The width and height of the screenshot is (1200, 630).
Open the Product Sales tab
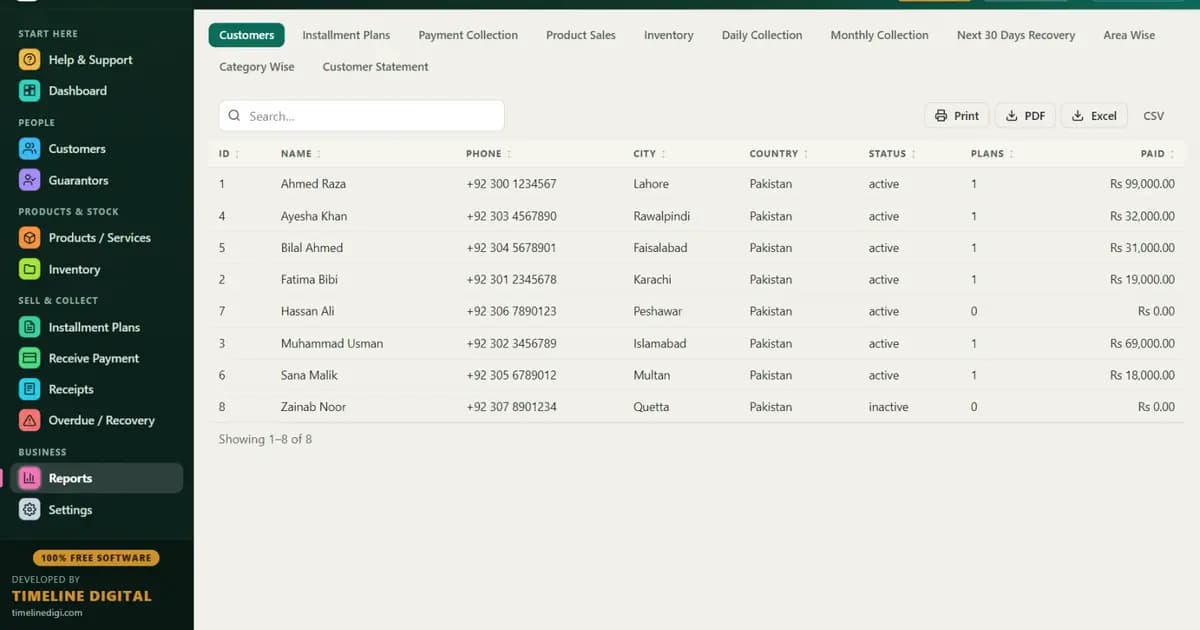point(581,35)
